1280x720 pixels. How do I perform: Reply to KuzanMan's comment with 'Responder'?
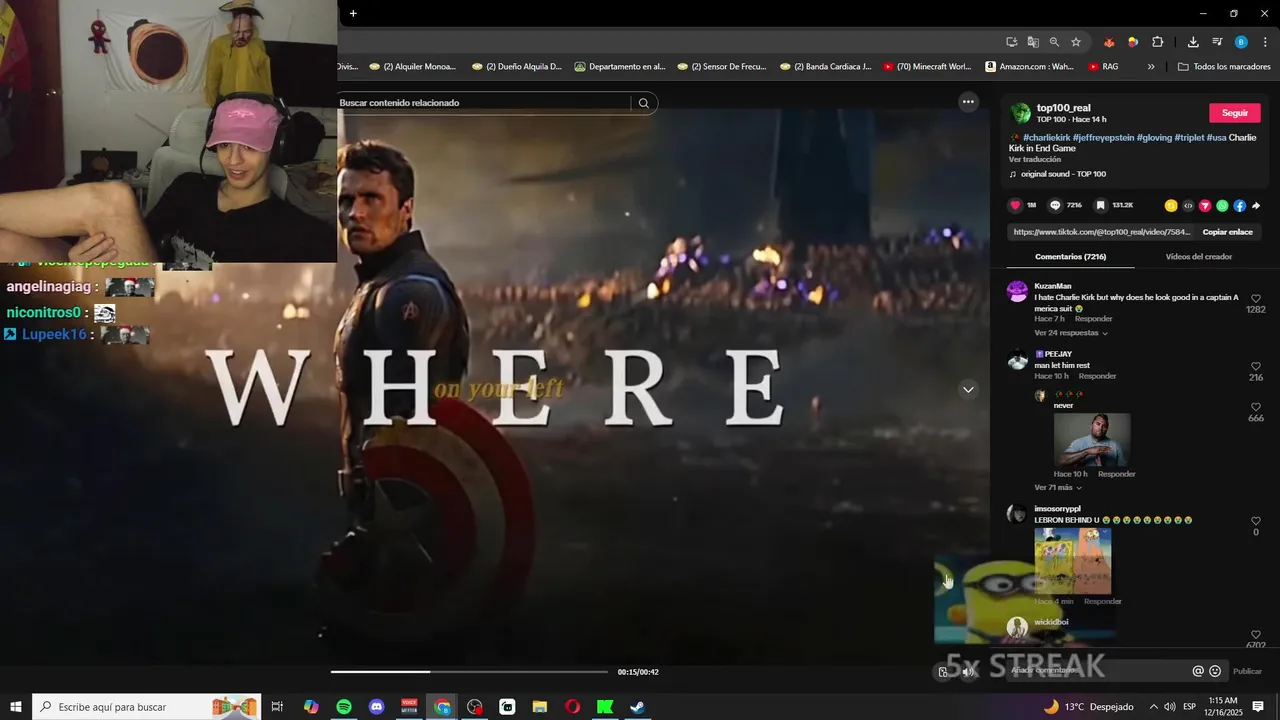point(1093,319)
